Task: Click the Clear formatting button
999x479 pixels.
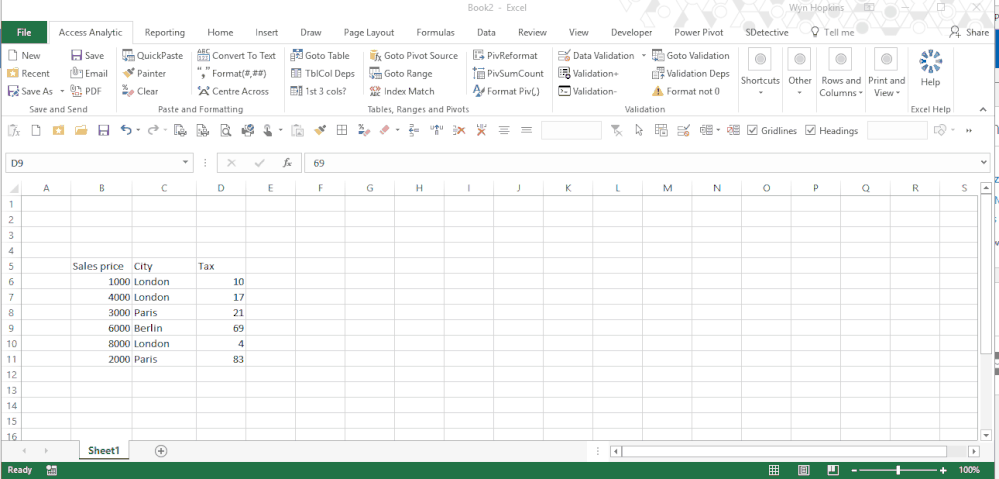Action: pyautogui.click(x=140, y=91)
